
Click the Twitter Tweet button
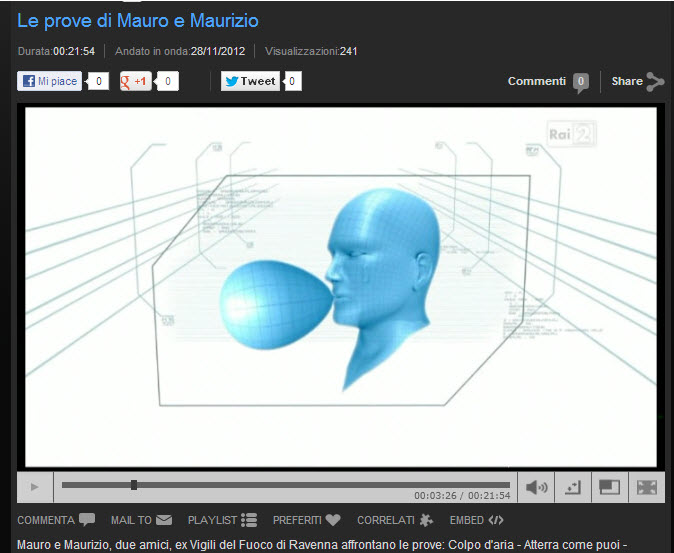pyautogui.click(x=251, y=82)
